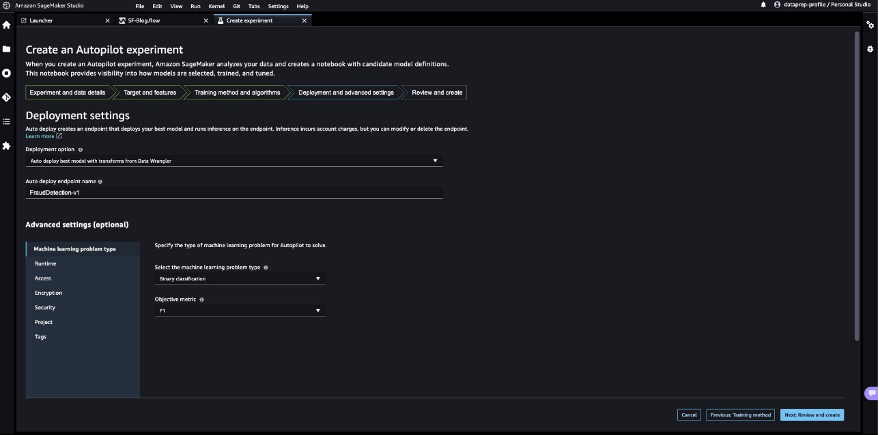Open the right sidebar settings gear icon
The width and height of the screenshot is (879, 435).
[x=870, y=49]
